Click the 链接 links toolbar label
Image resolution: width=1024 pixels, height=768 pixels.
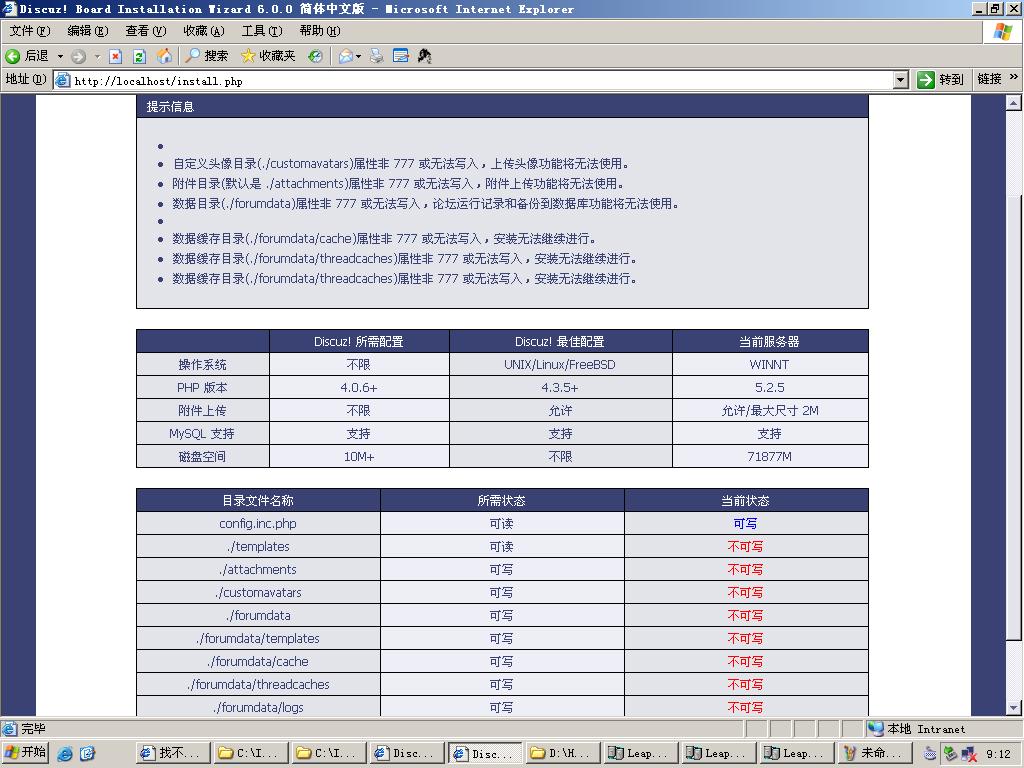pyautogui.click(x=989, y=79)
